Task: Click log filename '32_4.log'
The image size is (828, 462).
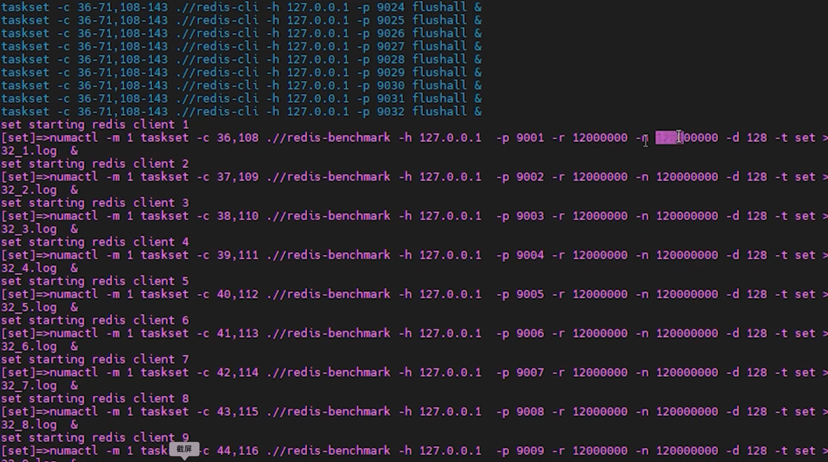Action: (29, 268)
